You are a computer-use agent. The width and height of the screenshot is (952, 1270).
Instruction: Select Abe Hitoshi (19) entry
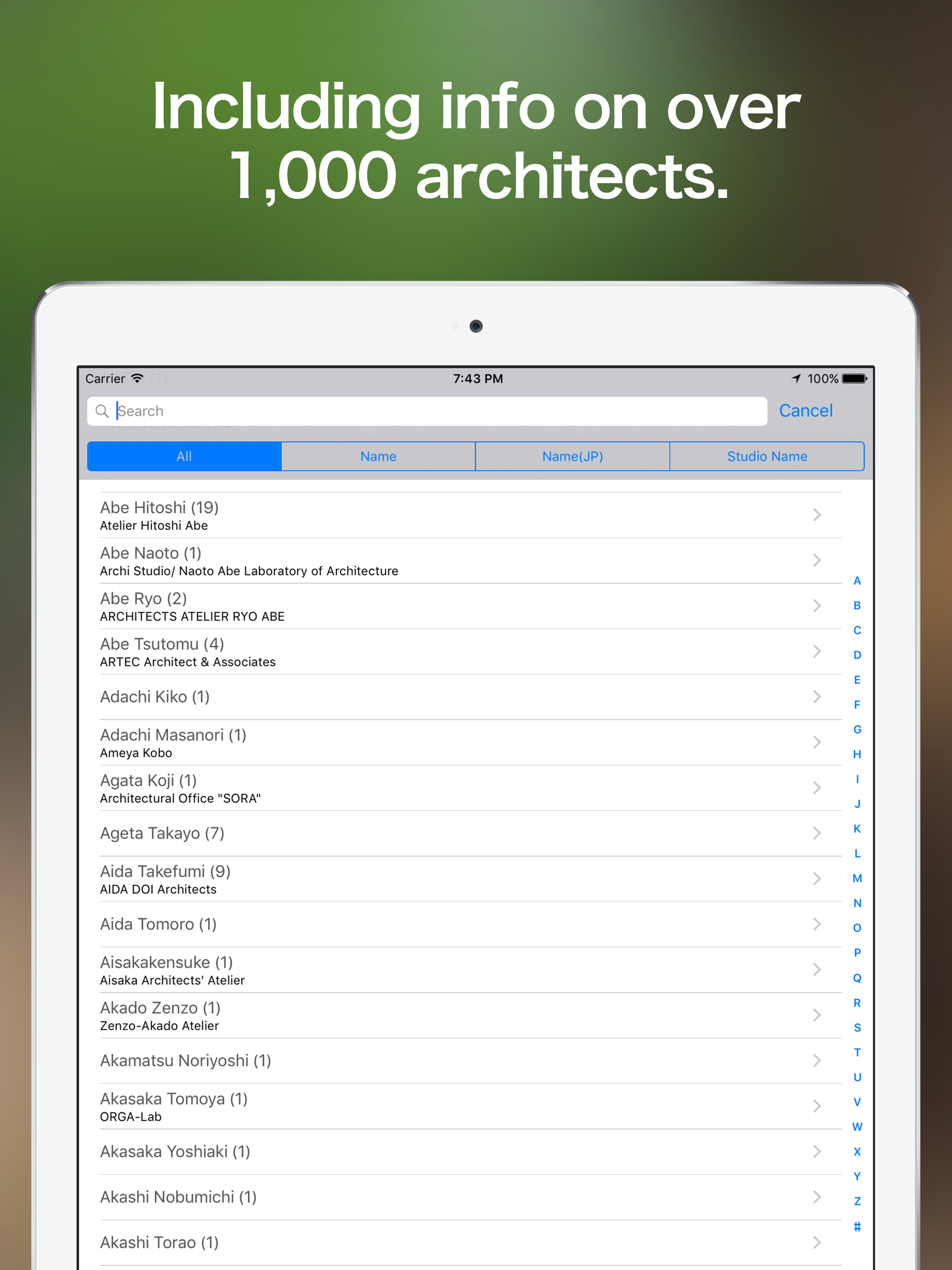tap(471, 515)
